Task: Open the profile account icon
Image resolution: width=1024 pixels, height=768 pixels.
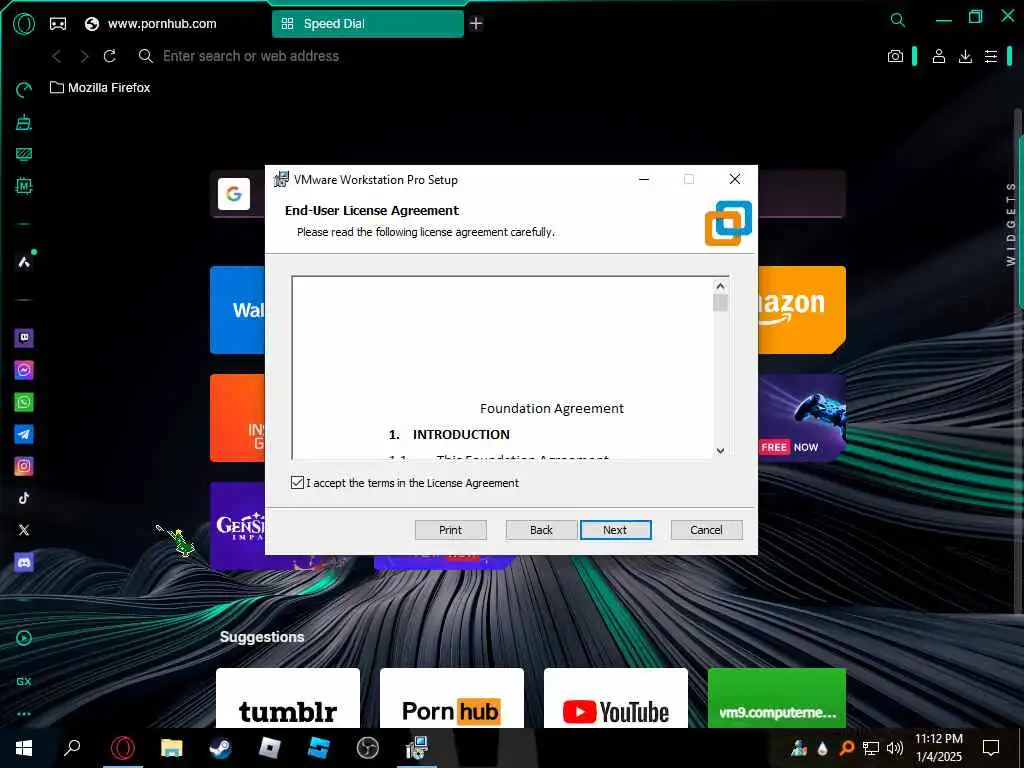Action: tap(938, 56)
